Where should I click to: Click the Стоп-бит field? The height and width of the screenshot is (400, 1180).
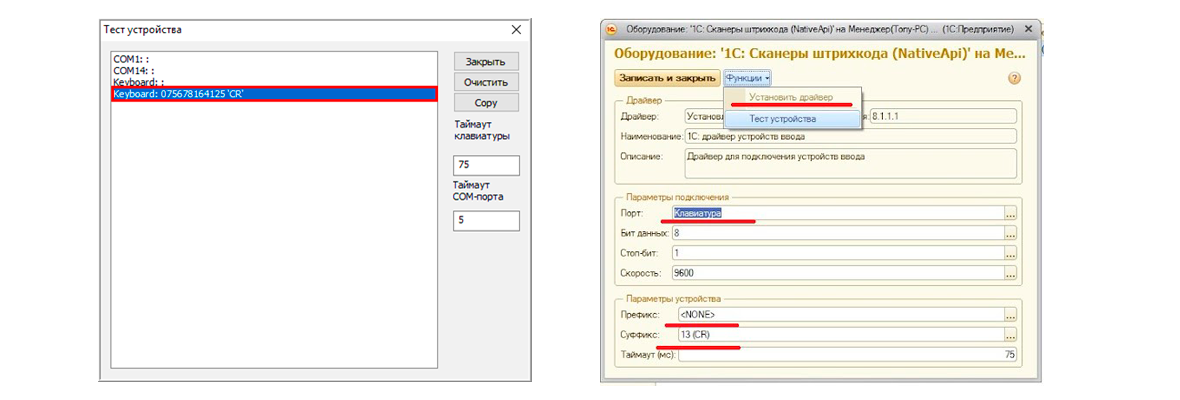(x=838, y=253)
